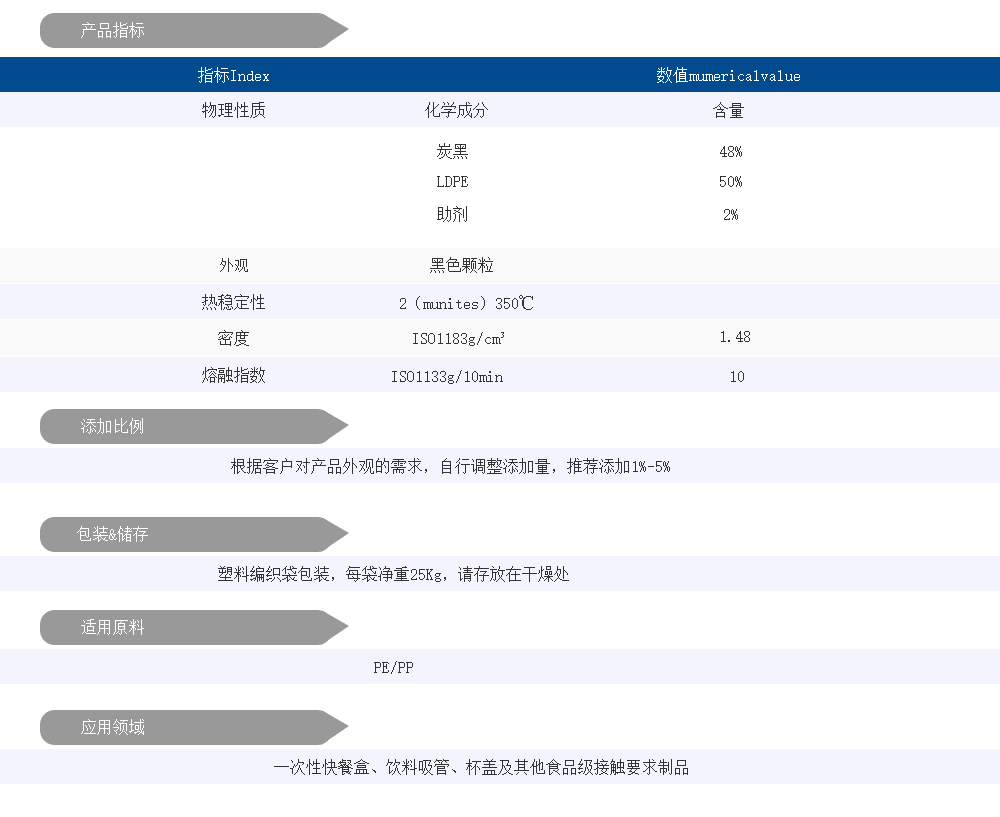
Task: Select the 炭黑 component row label
Action: (452, 152)
